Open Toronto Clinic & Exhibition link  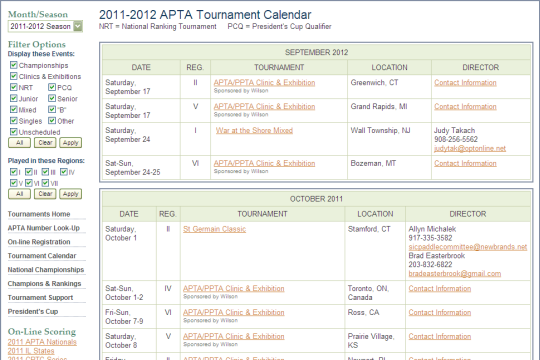[x=233, y=288]
